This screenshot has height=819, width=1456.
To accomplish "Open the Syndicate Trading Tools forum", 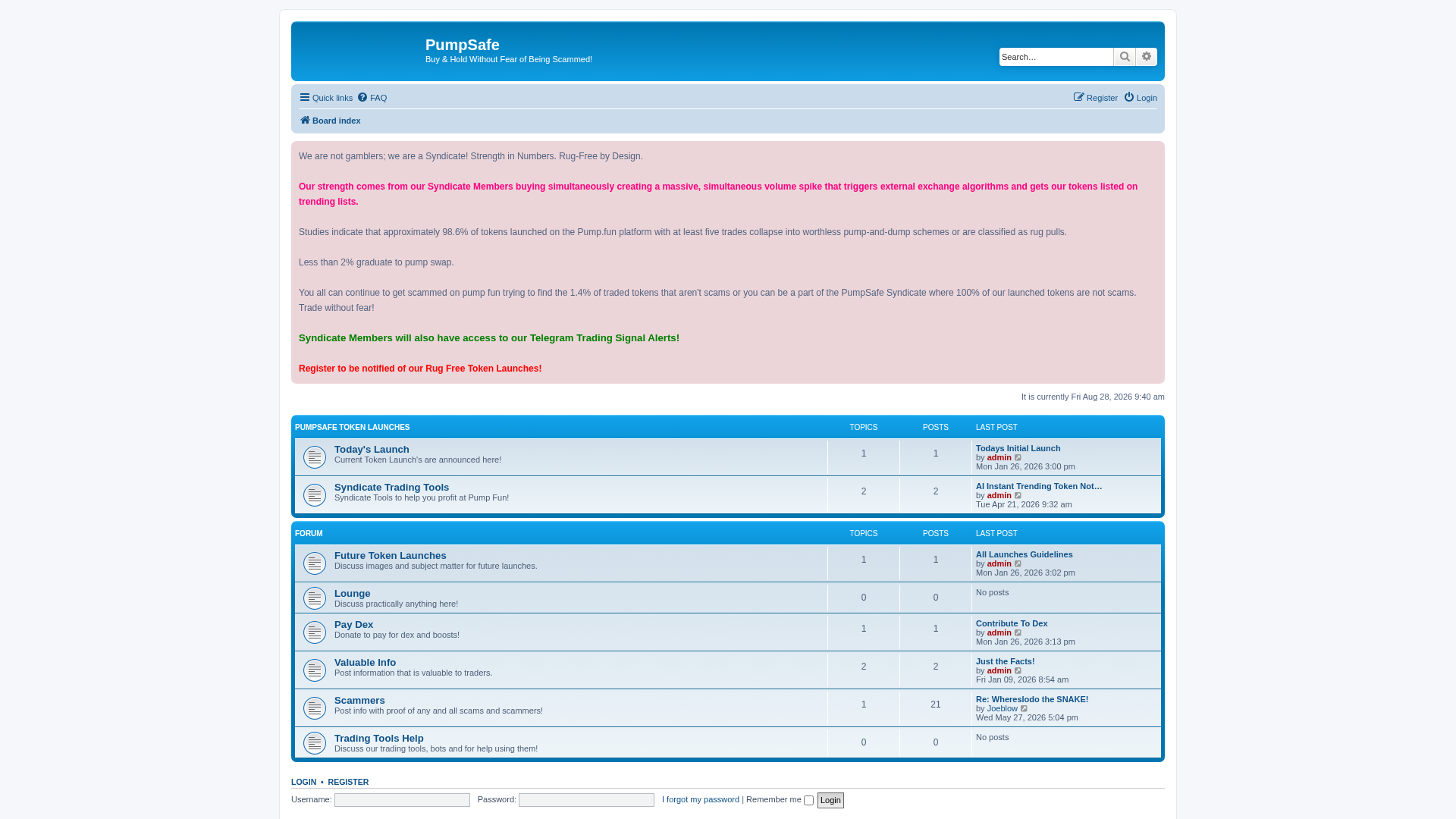I will pyautogui.click(x=391, y=488).
